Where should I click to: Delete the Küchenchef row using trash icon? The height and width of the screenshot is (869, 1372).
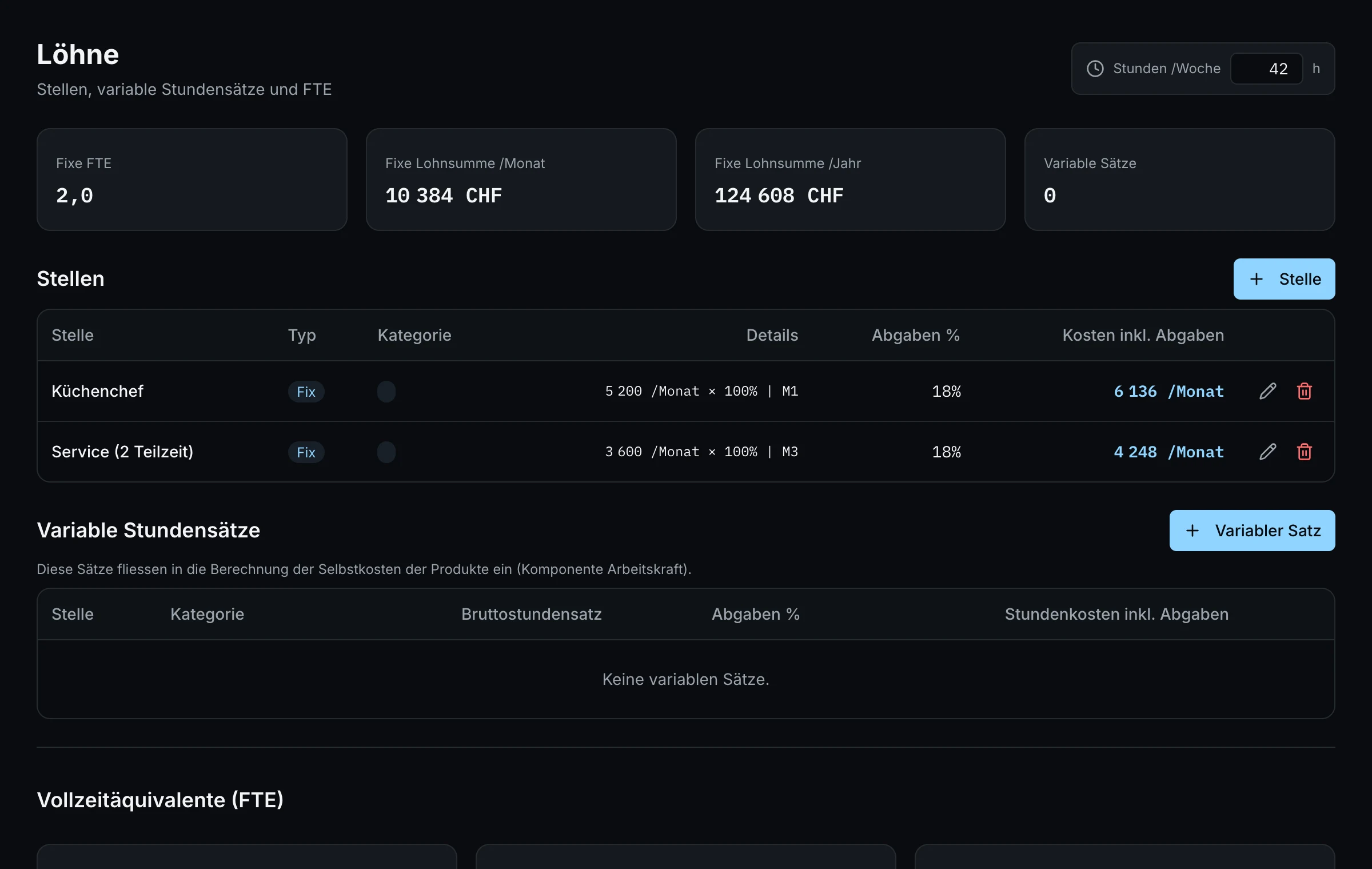coord(1304,391)
